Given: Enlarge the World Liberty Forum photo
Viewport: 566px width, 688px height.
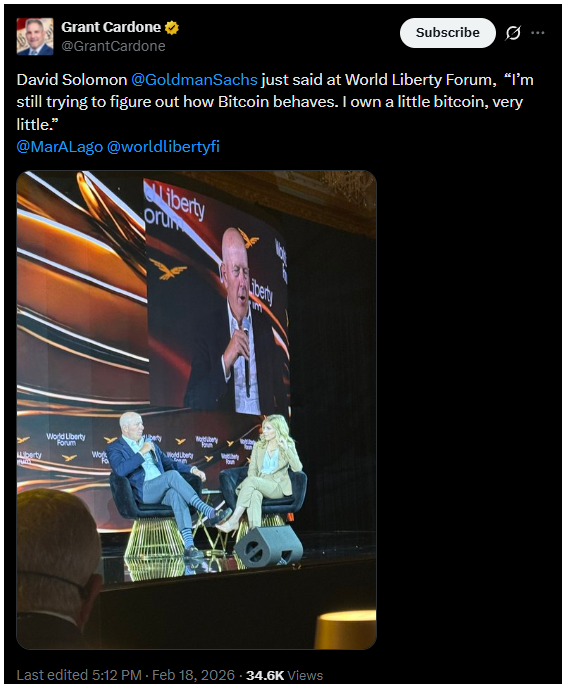Looking at the screenshot, I should point(197,410).
